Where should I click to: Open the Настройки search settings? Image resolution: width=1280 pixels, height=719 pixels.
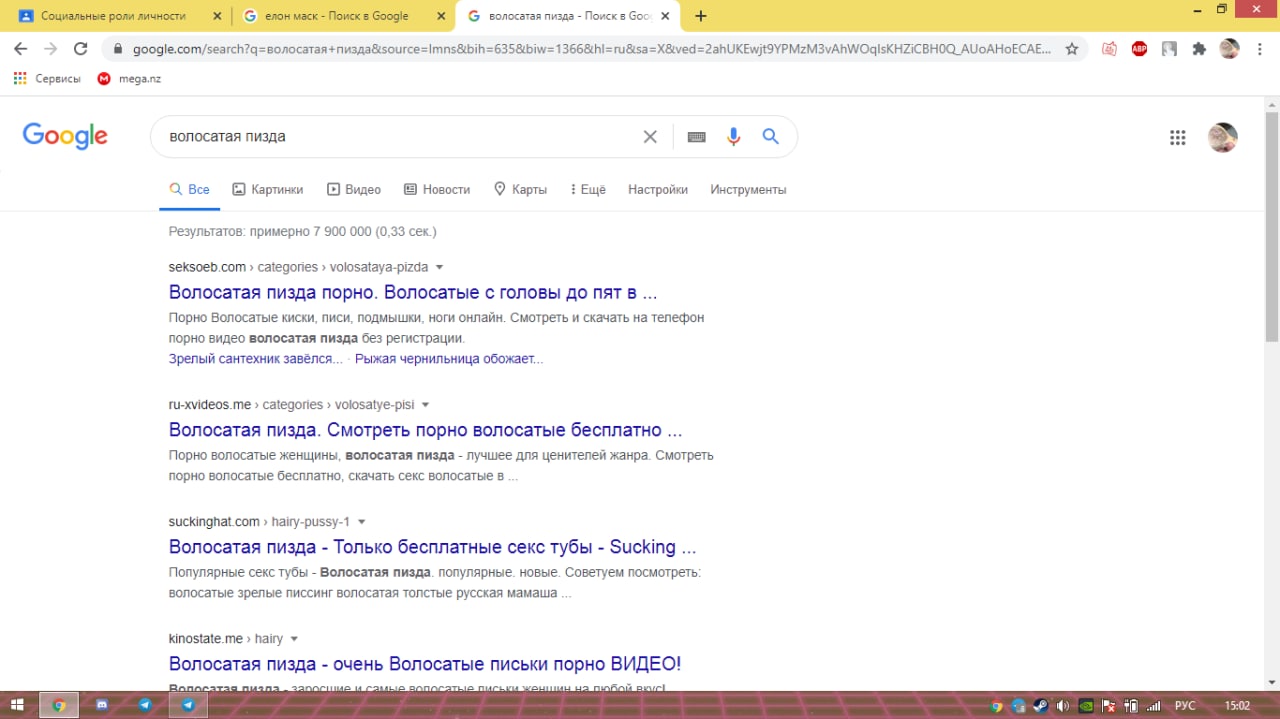(658, 189)
